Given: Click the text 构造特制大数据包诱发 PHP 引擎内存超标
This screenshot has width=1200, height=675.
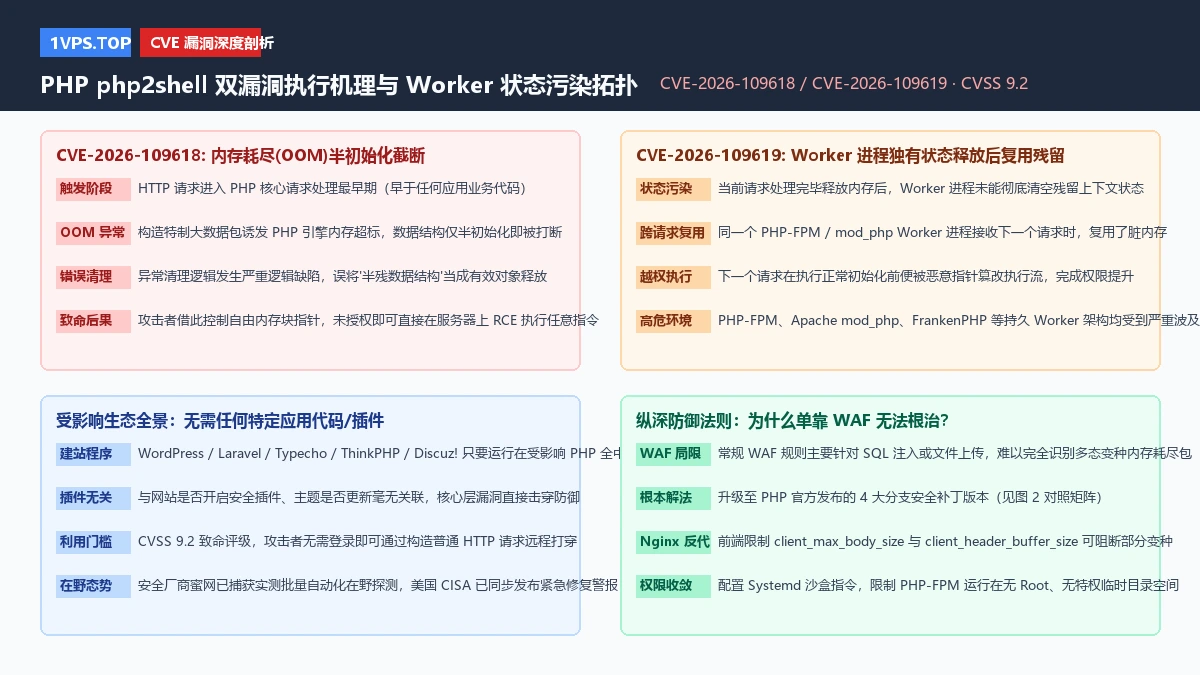Looking at the screenshot, I should point(263,232).
